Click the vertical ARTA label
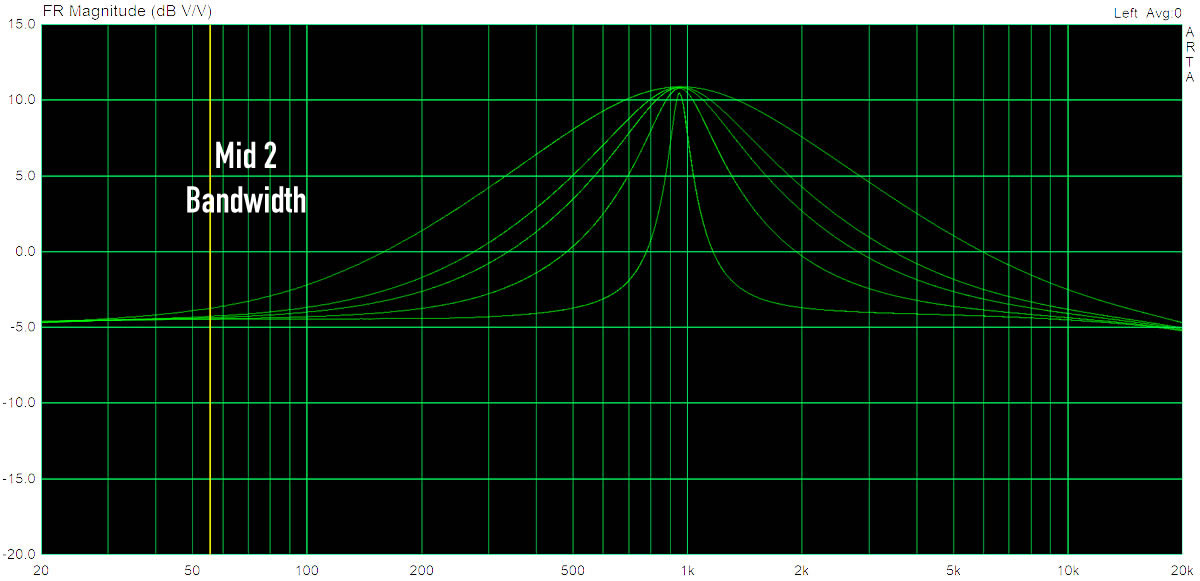The image size is (1200, 581). point(1190,55)
